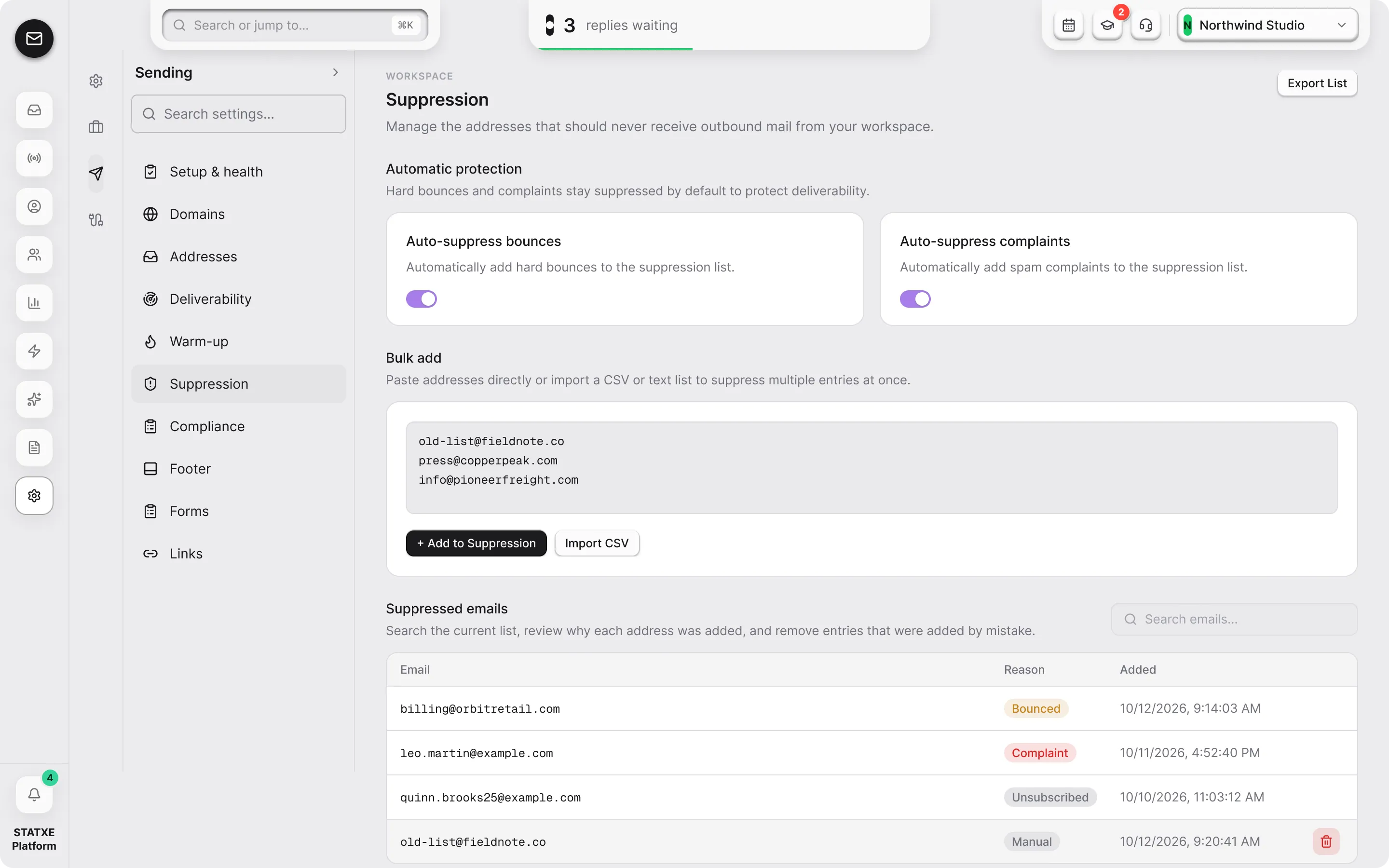Open Links settings page
Image resolution: width=1389 pixels, height=868 pixels.
239,554
